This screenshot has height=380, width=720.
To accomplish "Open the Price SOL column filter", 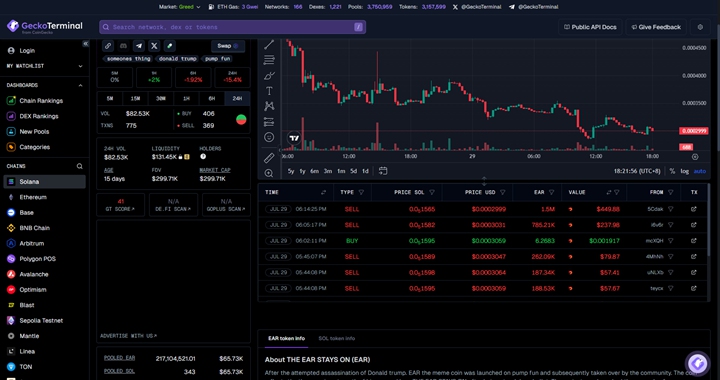I will (x=432, y=192).
